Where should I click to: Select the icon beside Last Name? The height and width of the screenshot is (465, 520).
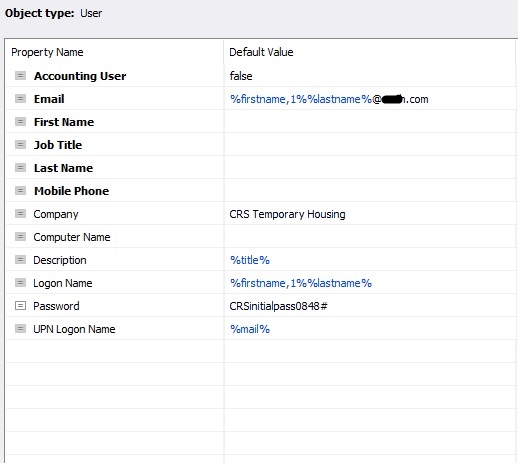(x=20, y=168)
